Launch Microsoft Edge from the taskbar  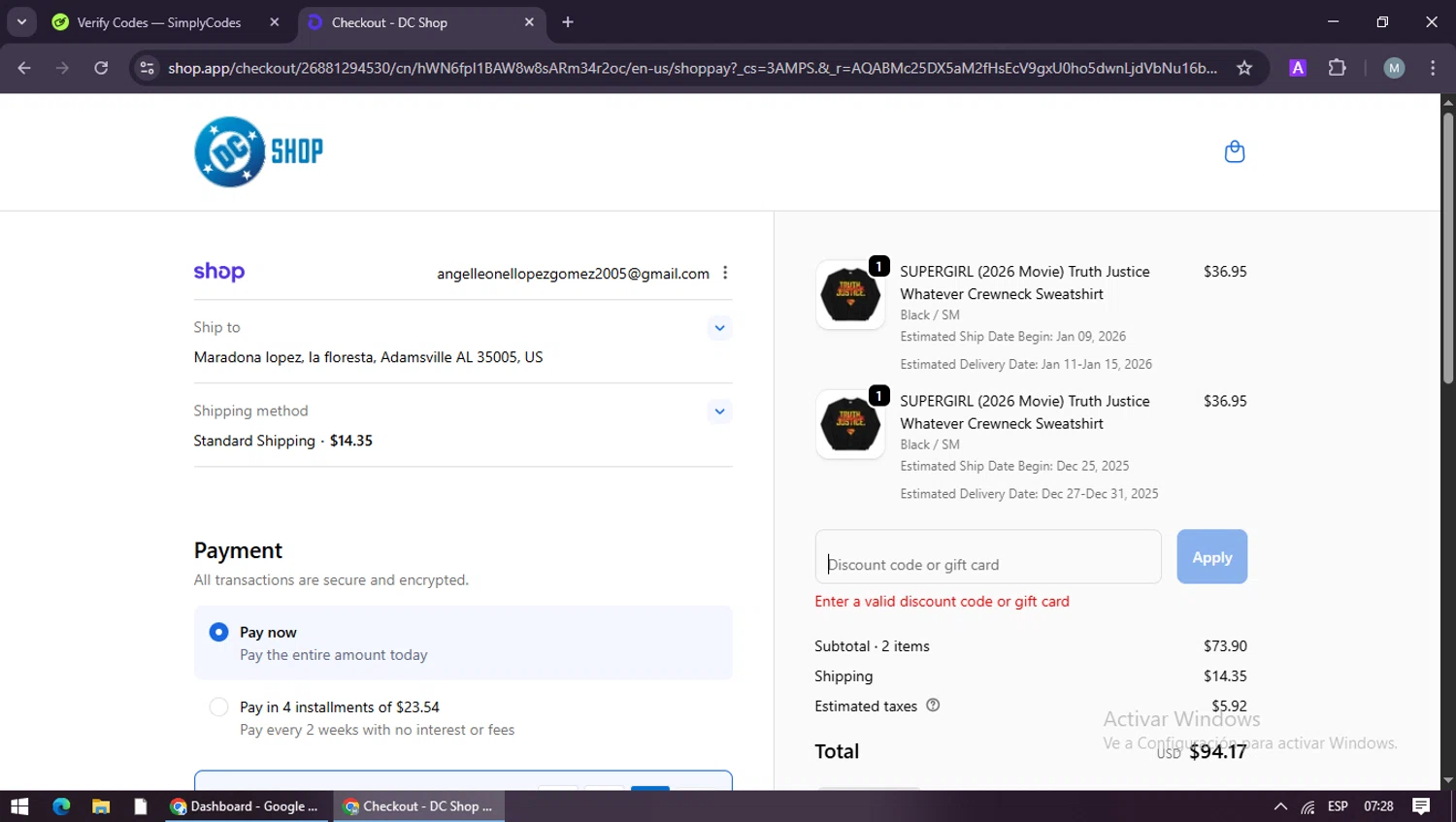[61, 806]
